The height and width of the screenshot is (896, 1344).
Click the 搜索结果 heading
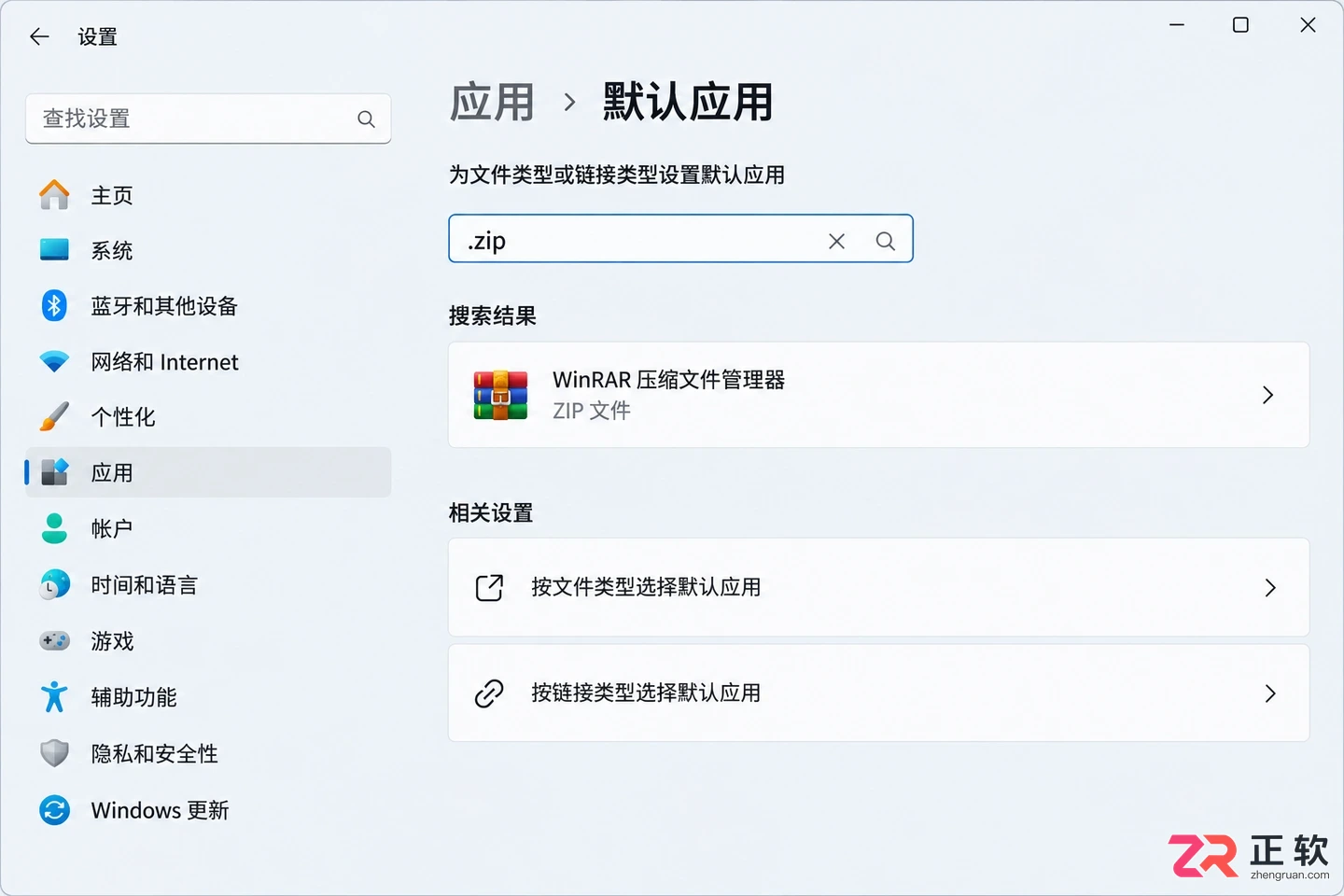[x=493, y=316]
